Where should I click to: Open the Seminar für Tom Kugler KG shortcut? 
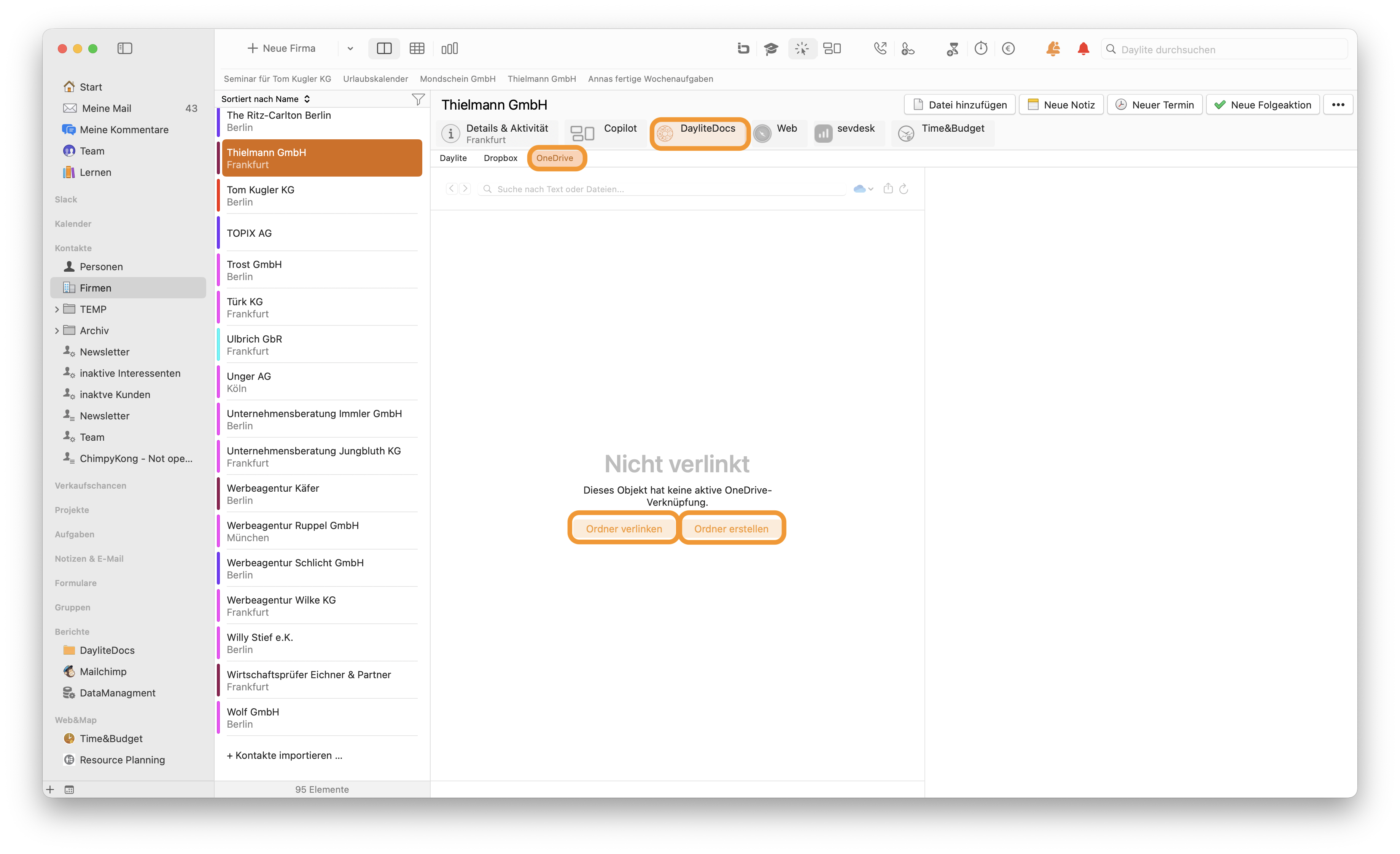277,79
